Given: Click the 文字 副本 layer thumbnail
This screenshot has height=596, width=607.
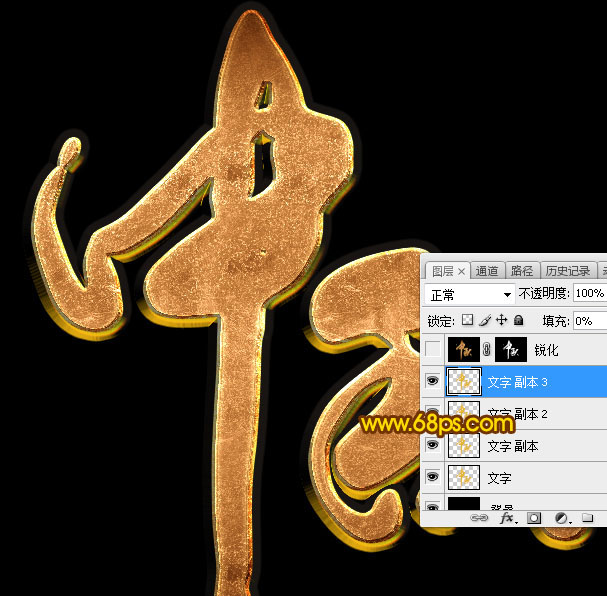Looking at the screenshot, I should pyautogui.click(x=463, y=445).
